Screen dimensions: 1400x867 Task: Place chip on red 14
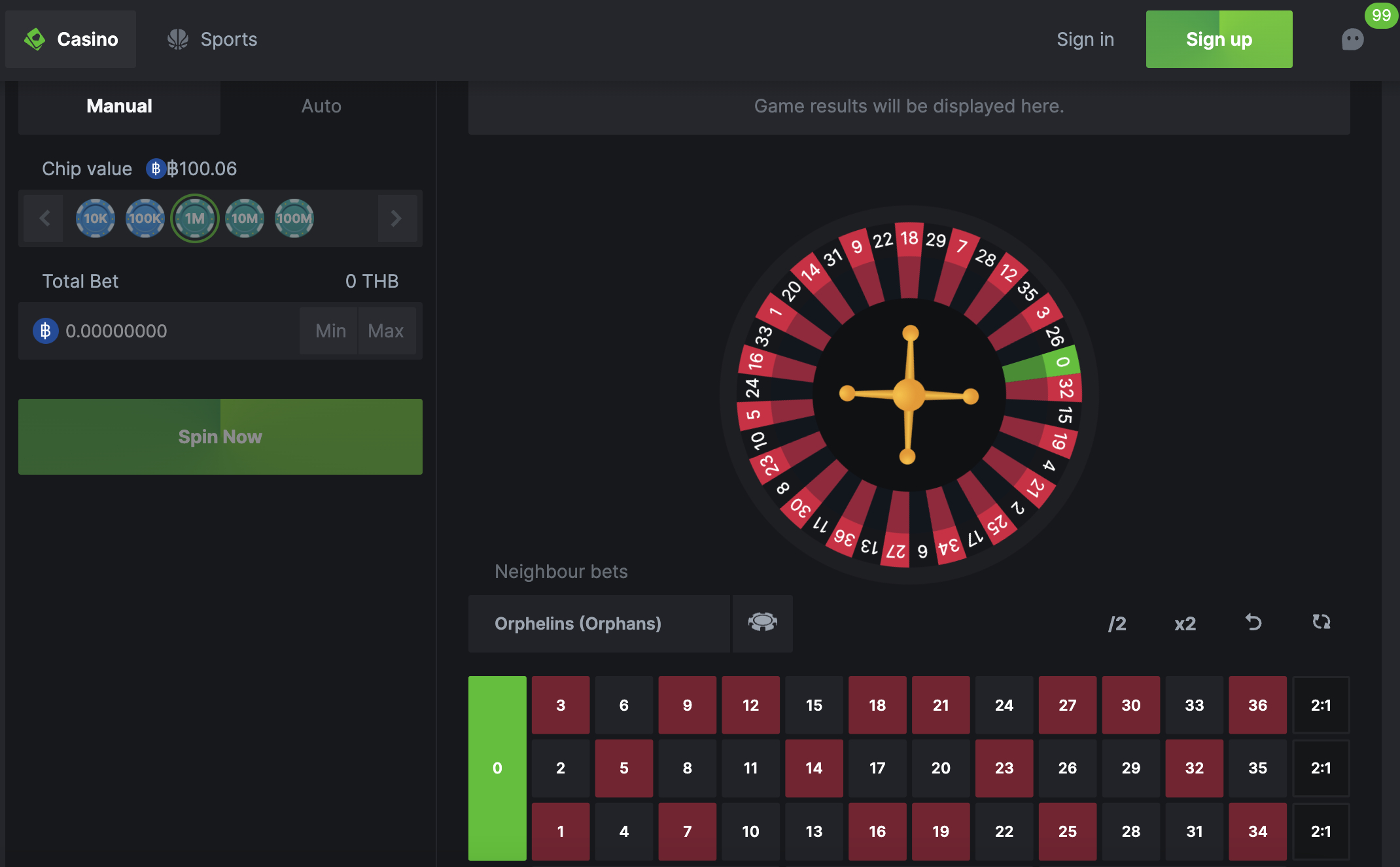coord(814,768)
